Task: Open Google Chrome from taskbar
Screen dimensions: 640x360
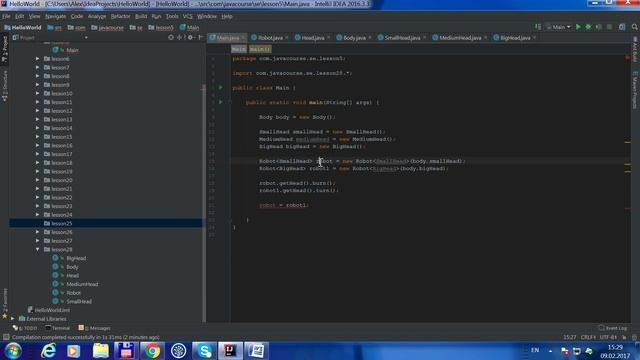Action: click(x=152, y=351)
